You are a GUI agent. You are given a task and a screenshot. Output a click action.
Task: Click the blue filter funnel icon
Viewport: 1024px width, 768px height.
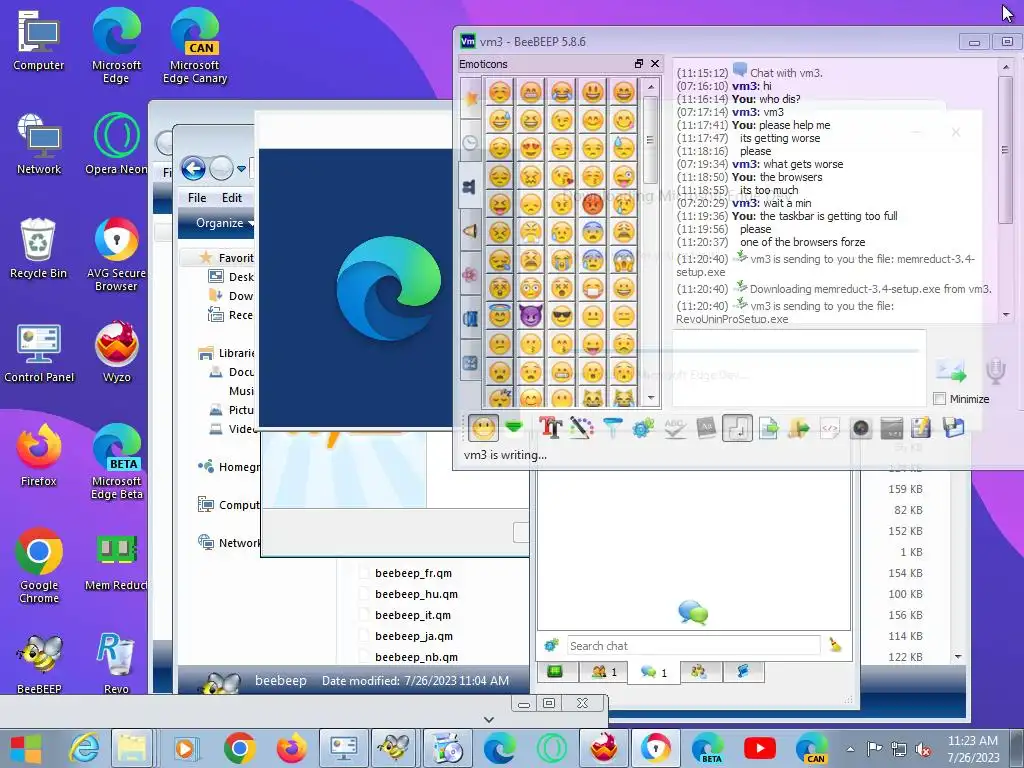[x=612, y=428]
